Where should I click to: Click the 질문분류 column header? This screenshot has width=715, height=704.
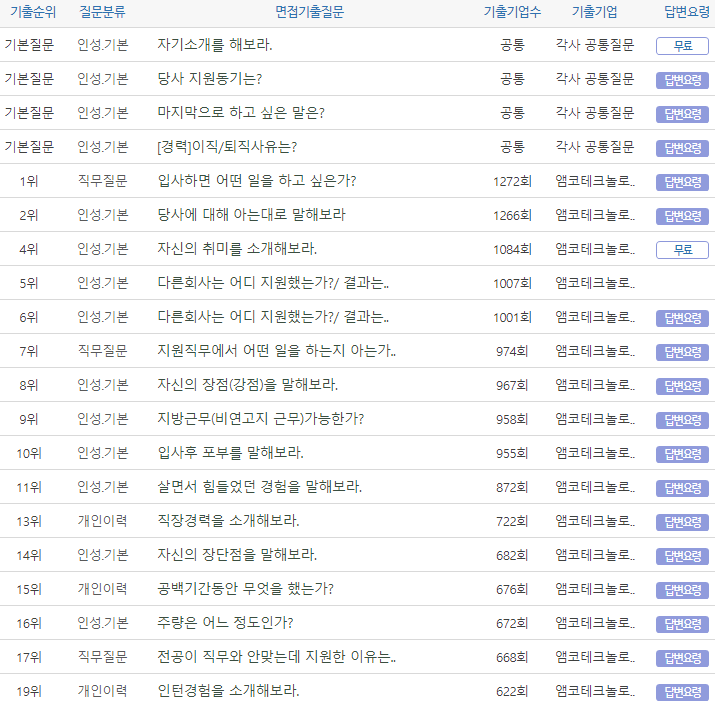(102, 12)
